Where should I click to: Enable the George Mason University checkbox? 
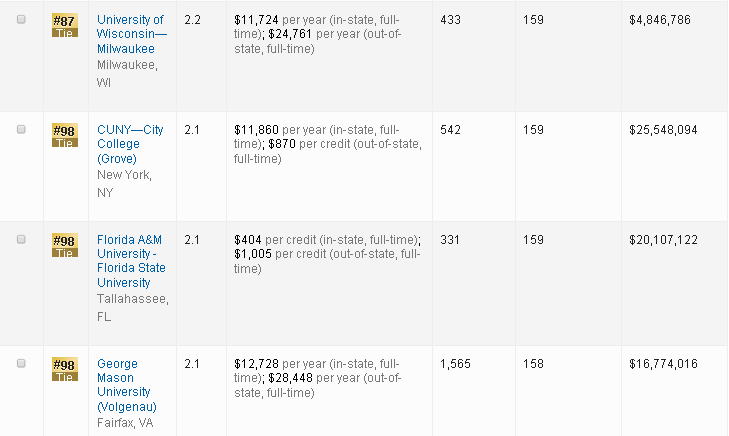22,363
